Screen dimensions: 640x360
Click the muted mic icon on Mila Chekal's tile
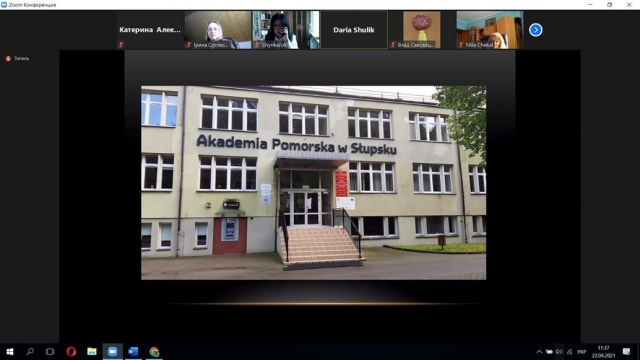click(x=461, y=44)
